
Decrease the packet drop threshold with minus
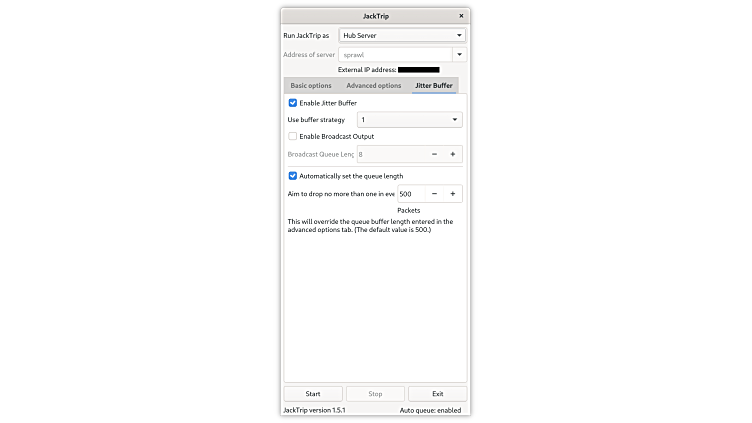point(434,194)
